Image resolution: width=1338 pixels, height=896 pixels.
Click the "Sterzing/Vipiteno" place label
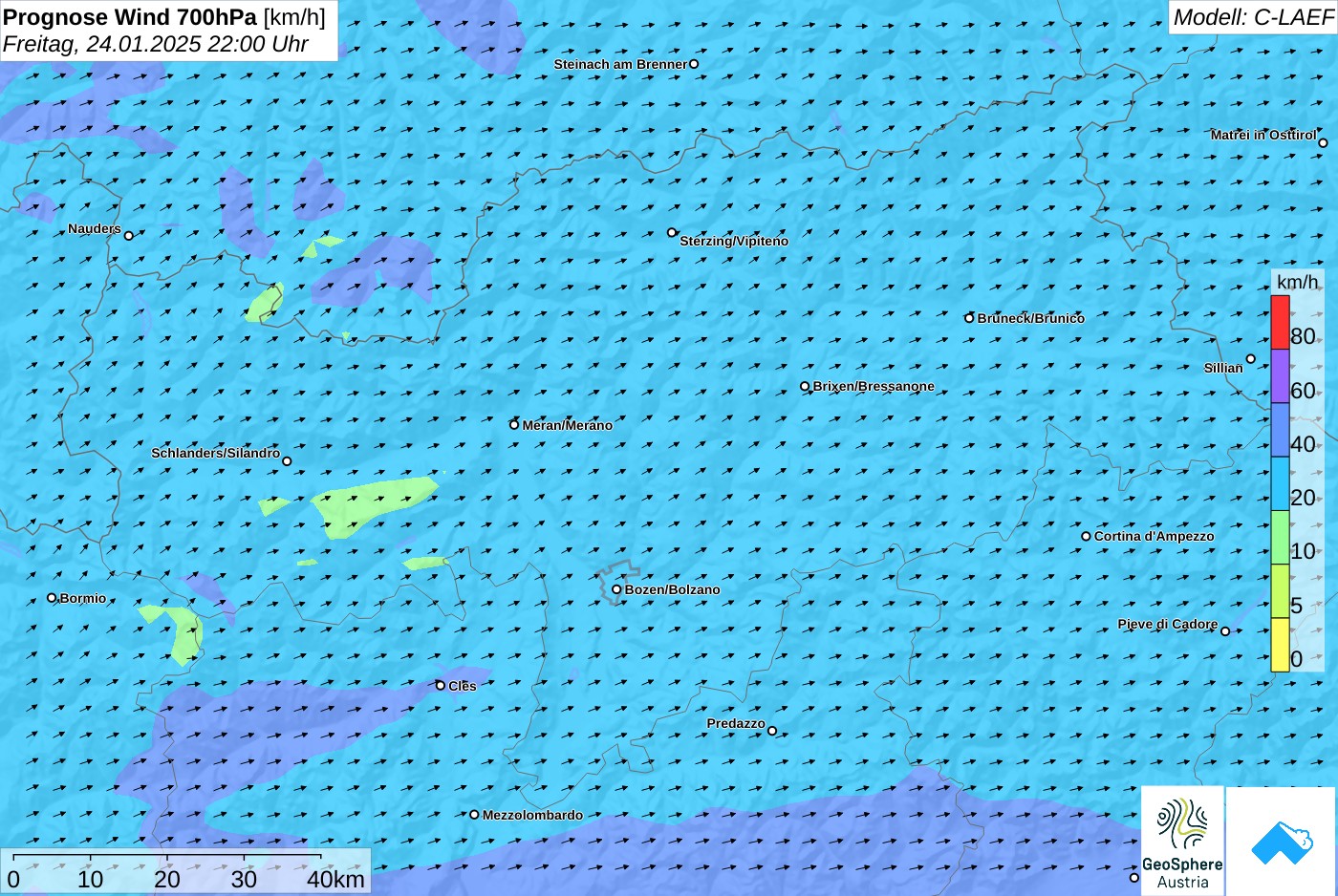pyautogui.click(x=734, y=241)
